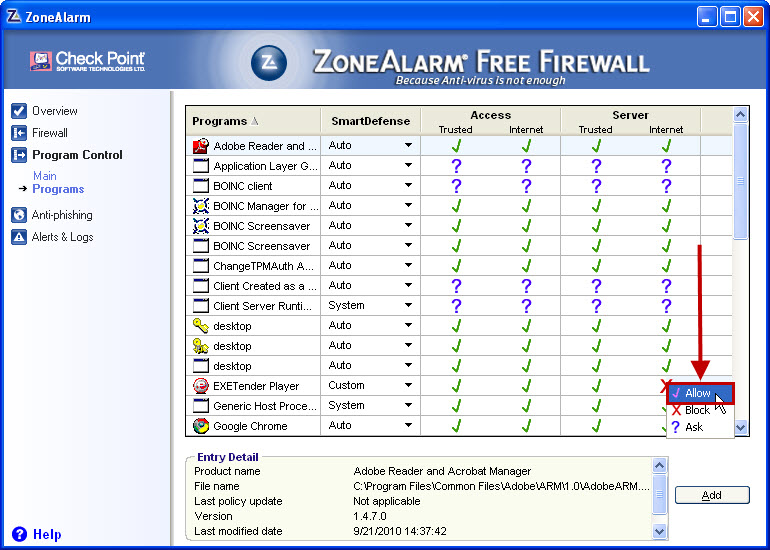770x550 pixels.
Task: Select the Adobe Reader program icon
Action: point(201,146)
